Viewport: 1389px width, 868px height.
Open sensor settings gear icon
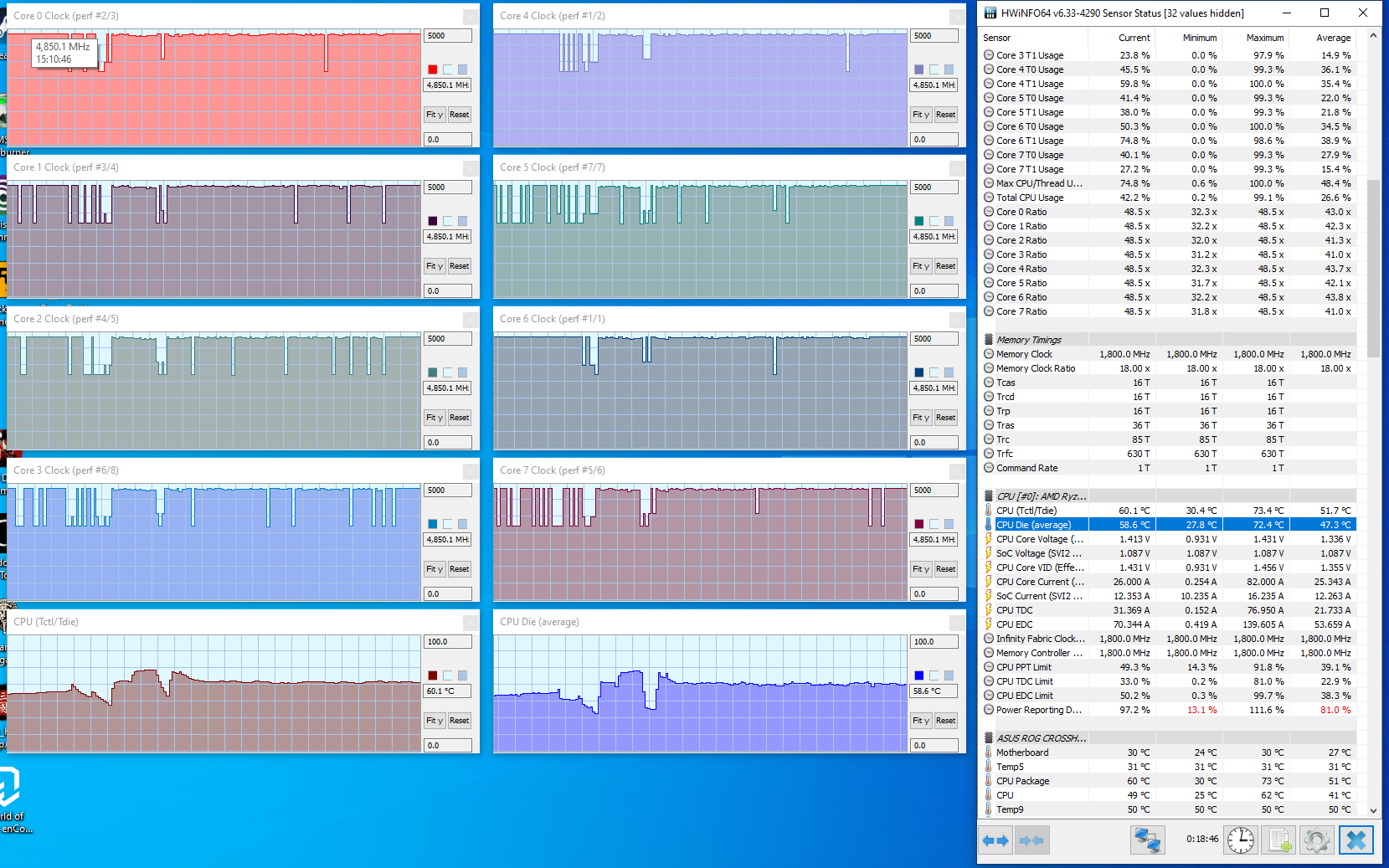1316,840
